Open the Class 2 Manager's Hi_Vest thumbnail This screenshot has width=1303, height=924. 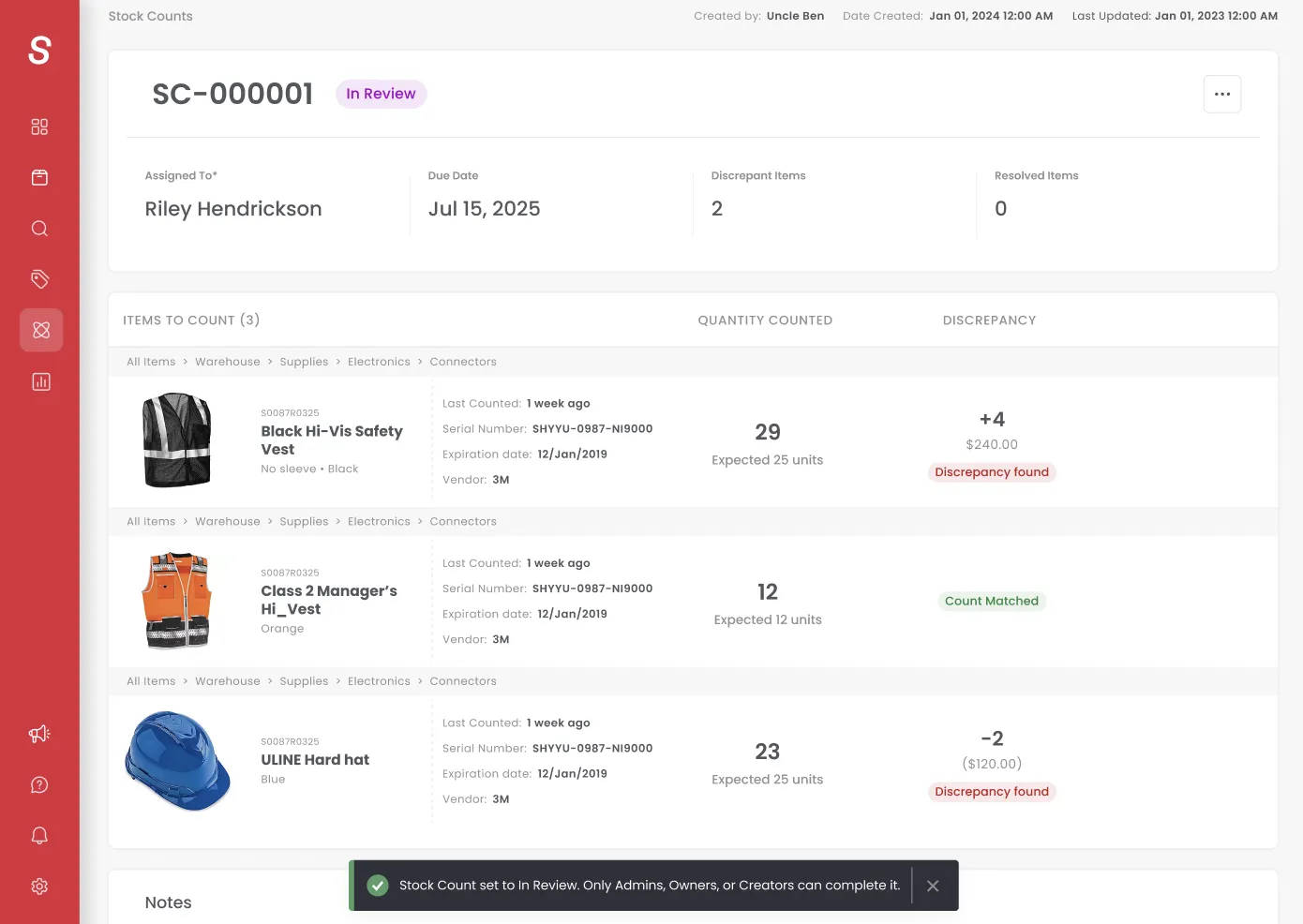pos(177,601)
